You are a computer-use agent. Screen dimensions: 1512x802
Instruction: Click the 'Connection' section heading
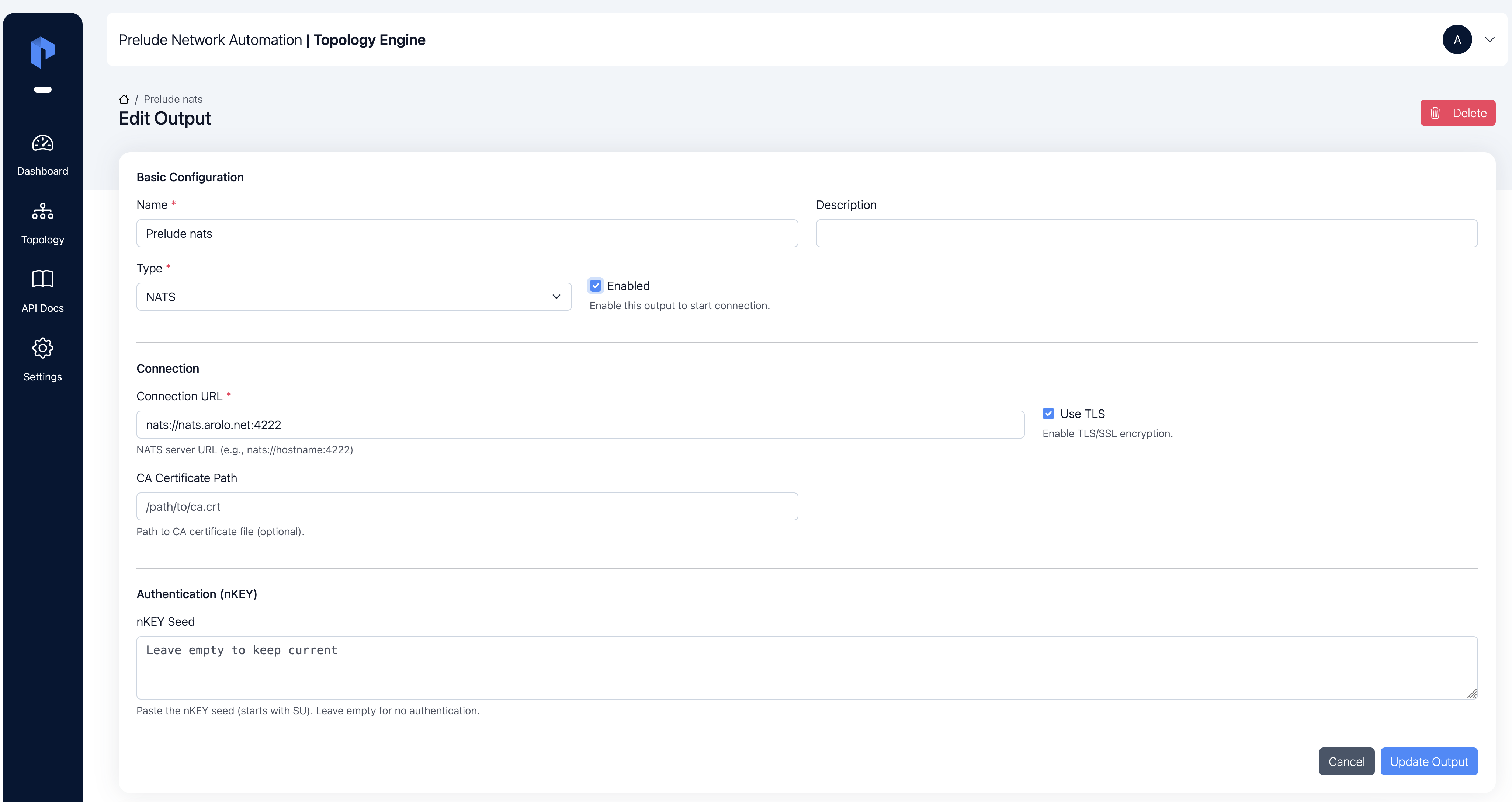168,369
